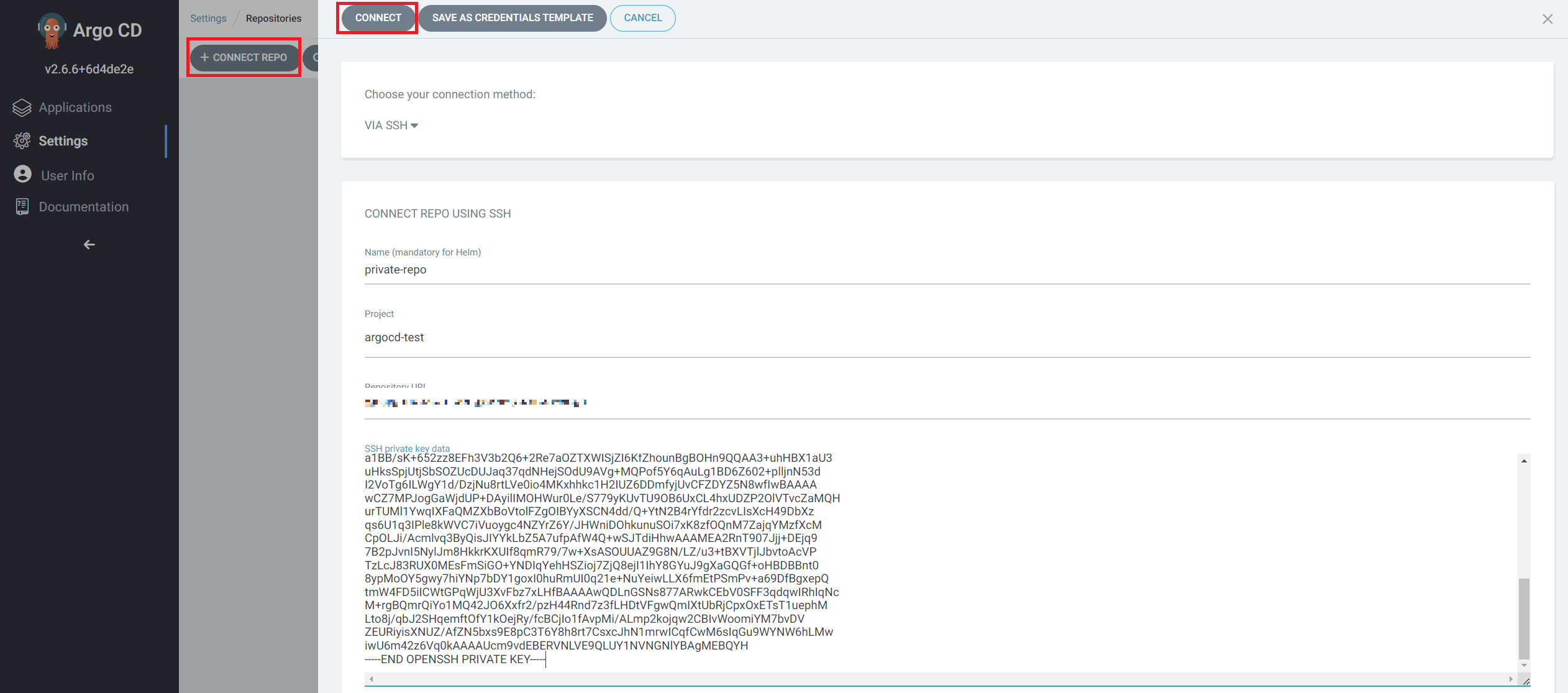Go to the User Info page
1568x693 pixels.
coord(67,176)
